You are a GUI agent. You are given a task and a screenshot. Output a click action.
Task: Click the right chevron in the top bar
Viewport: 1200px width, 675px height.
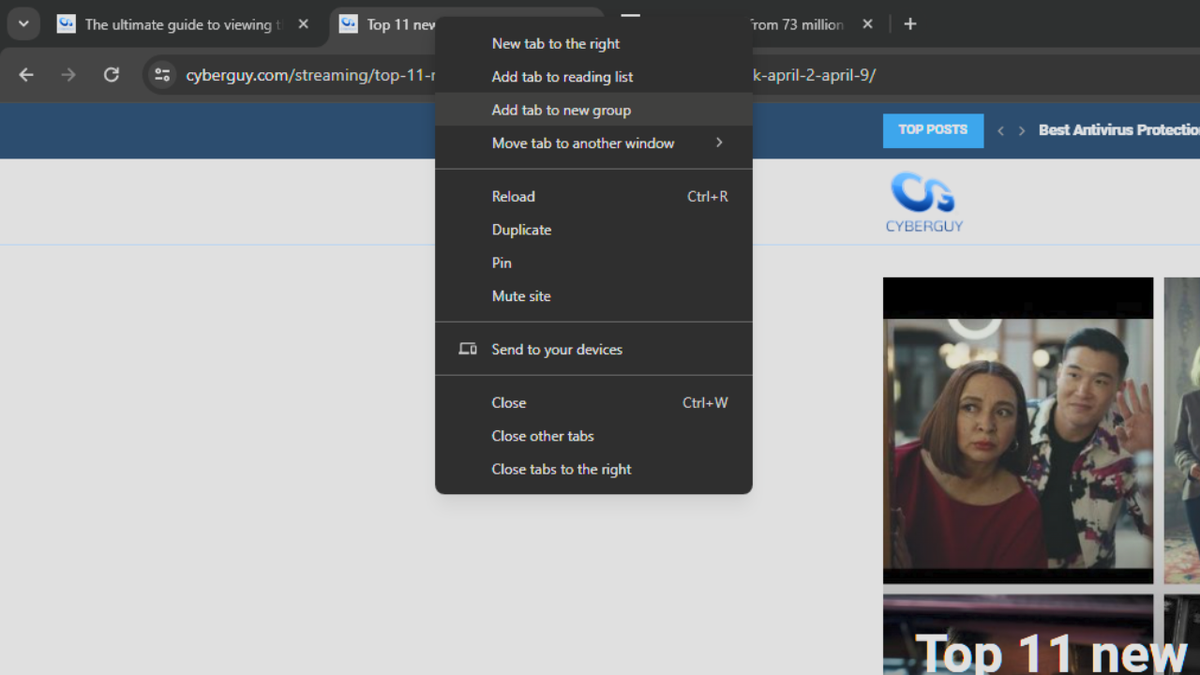click(x=1021, y=130)
